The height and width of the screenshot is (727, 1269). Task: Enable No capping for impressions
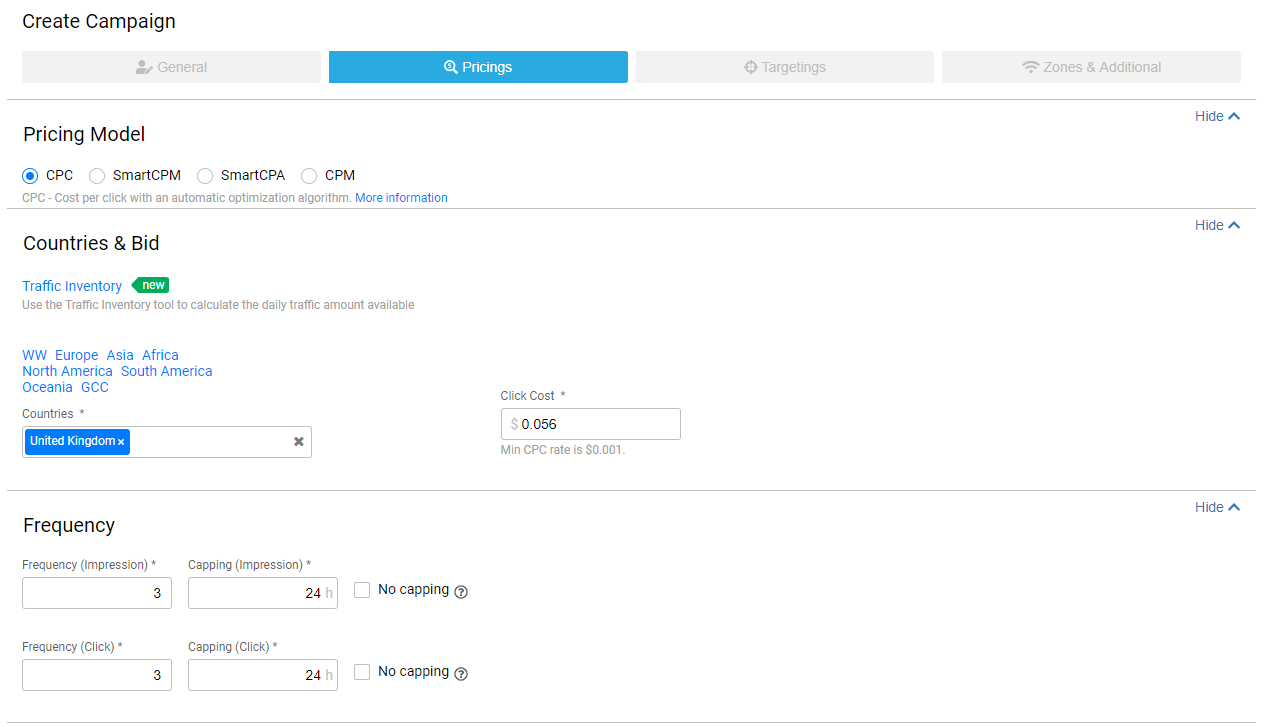(x=362, y=590)
